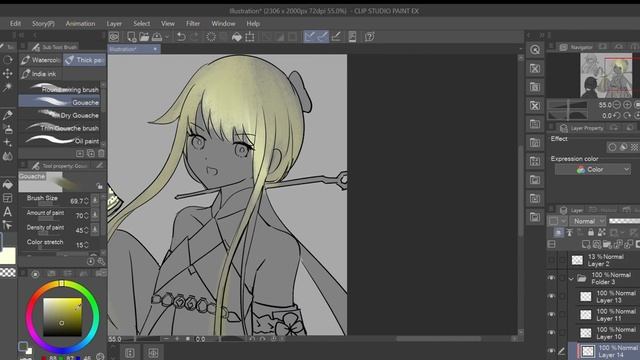This screenshot has width=640, height=360.
Task: Open the Edit menu
Action: tap(15, 24)
